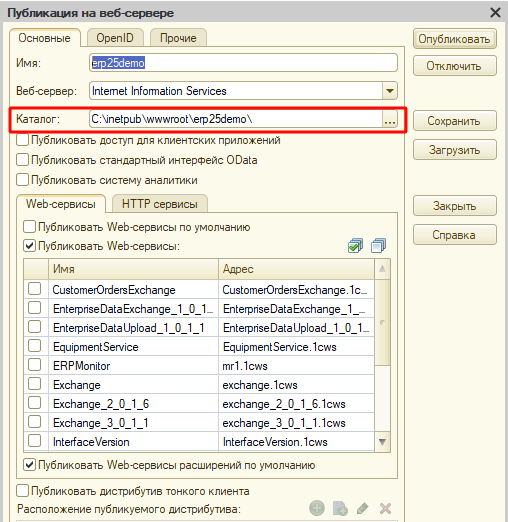Enable publishing access for client applications

[22, 140]
